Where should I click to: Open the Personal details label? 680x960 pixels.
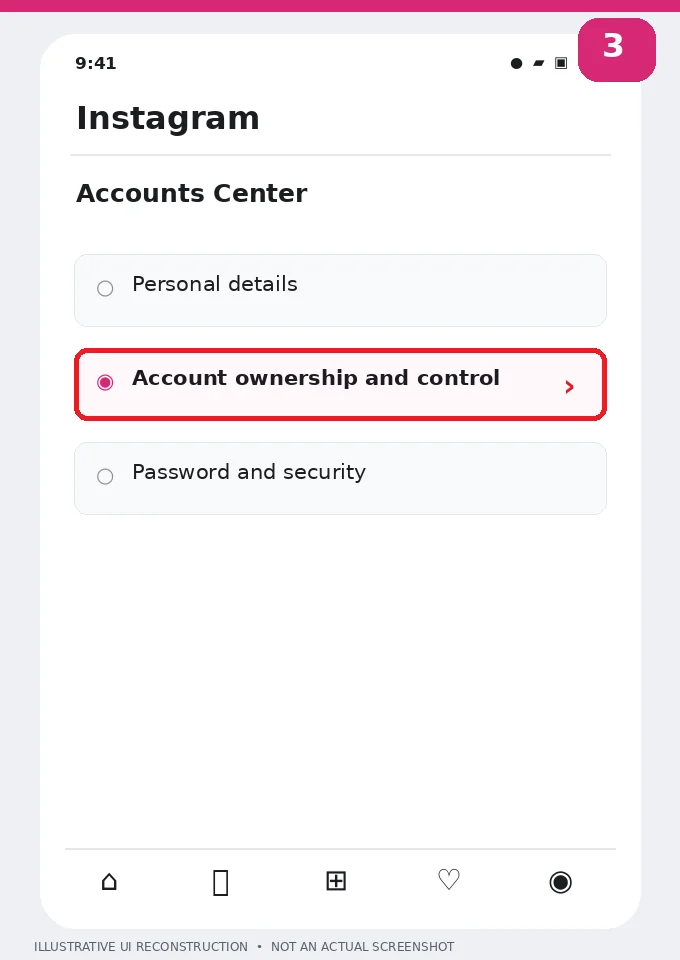click(x=215, y=284)
